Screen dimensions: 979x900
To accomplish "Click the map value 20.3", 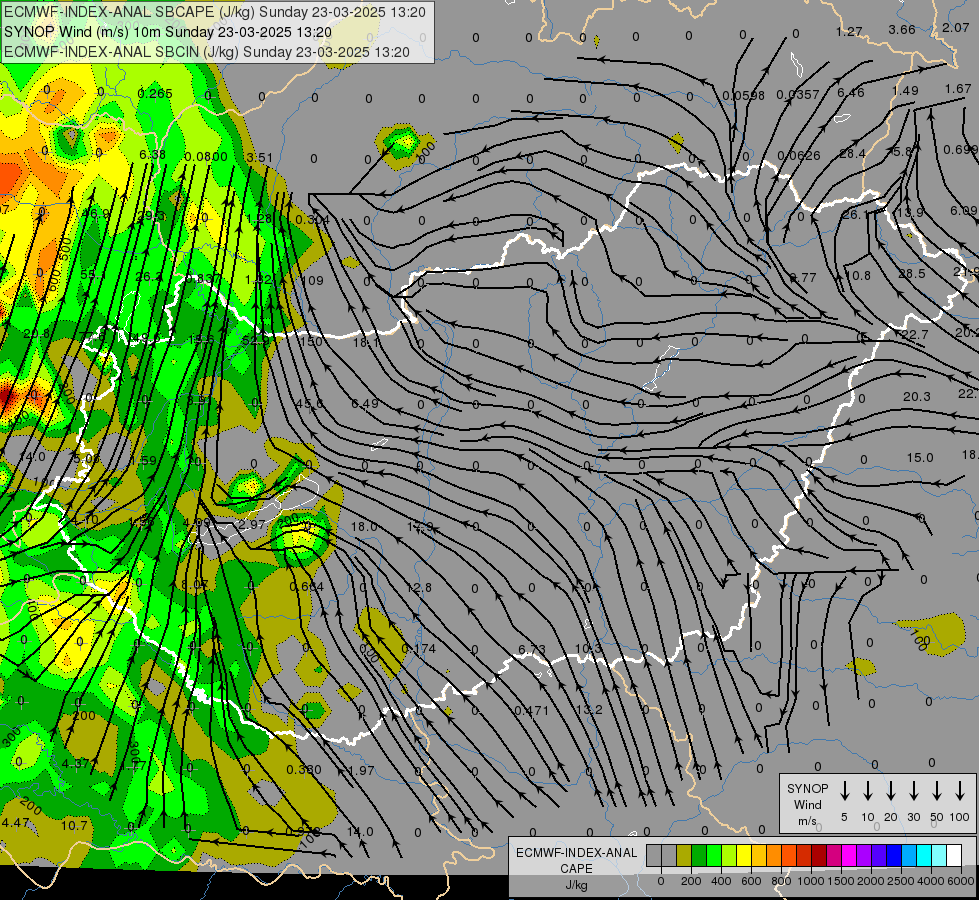I will pos(917,397).
